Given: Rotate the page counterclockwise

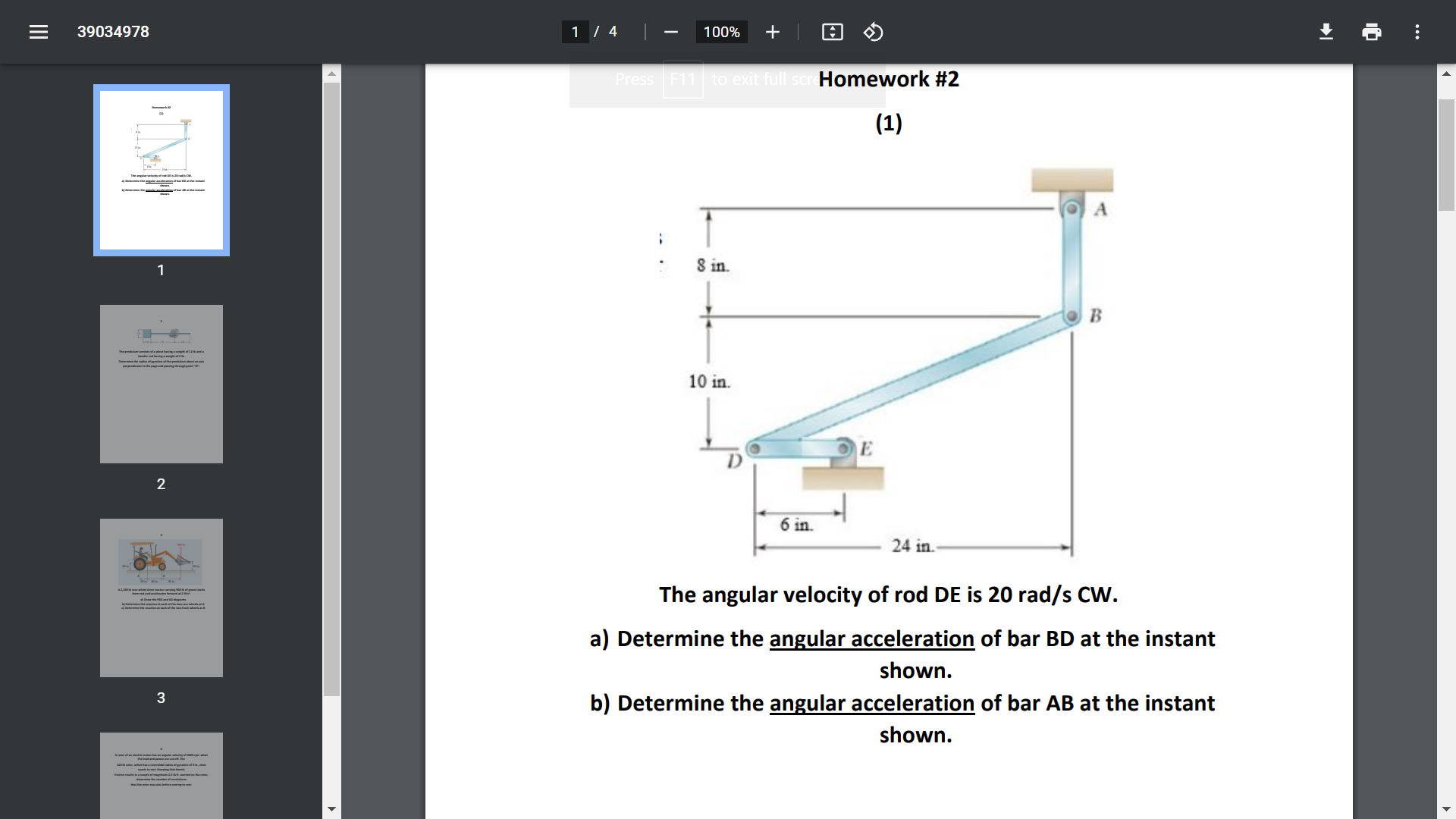Looking at the screenshot, I should 873,32.
